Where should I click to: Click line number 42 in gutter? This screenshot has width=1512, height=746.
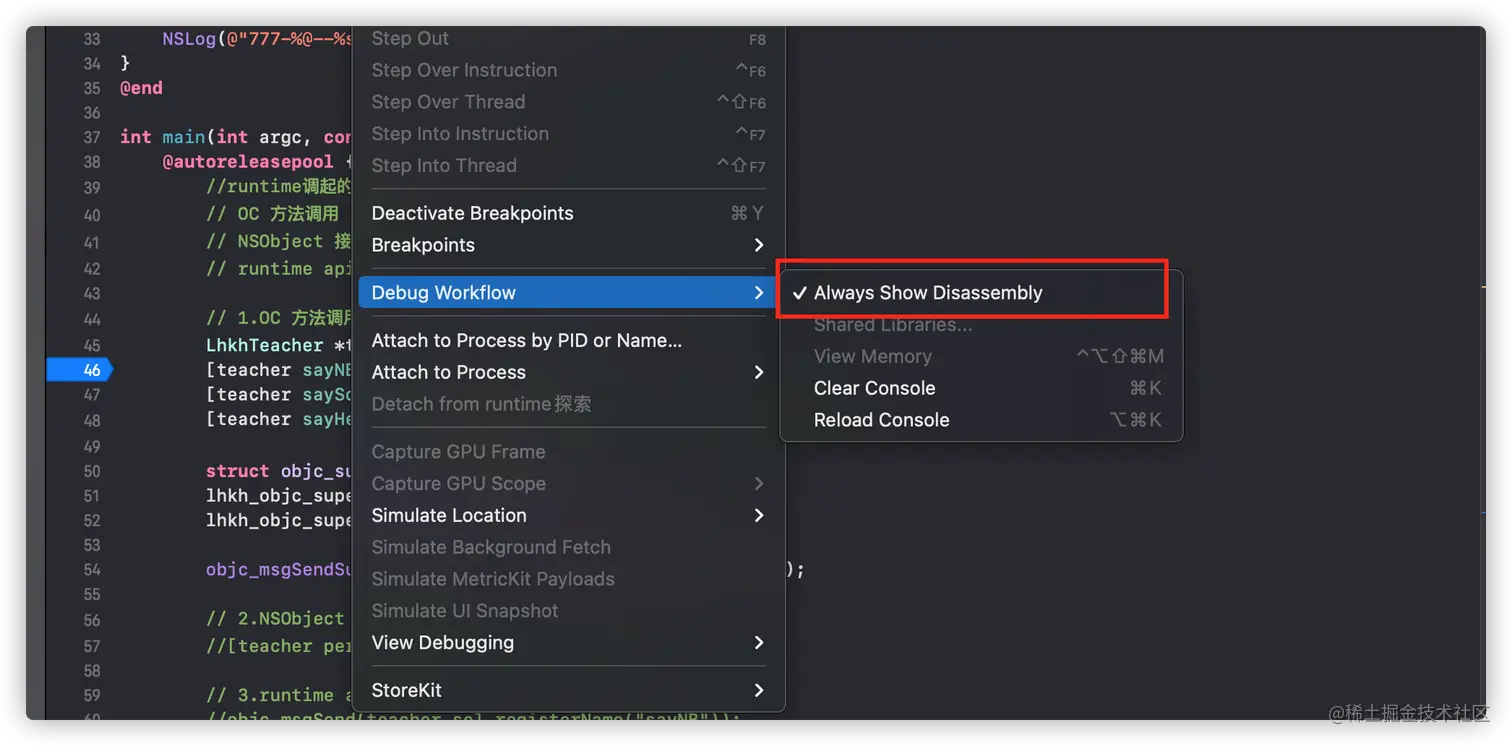(x=92, y=269)
